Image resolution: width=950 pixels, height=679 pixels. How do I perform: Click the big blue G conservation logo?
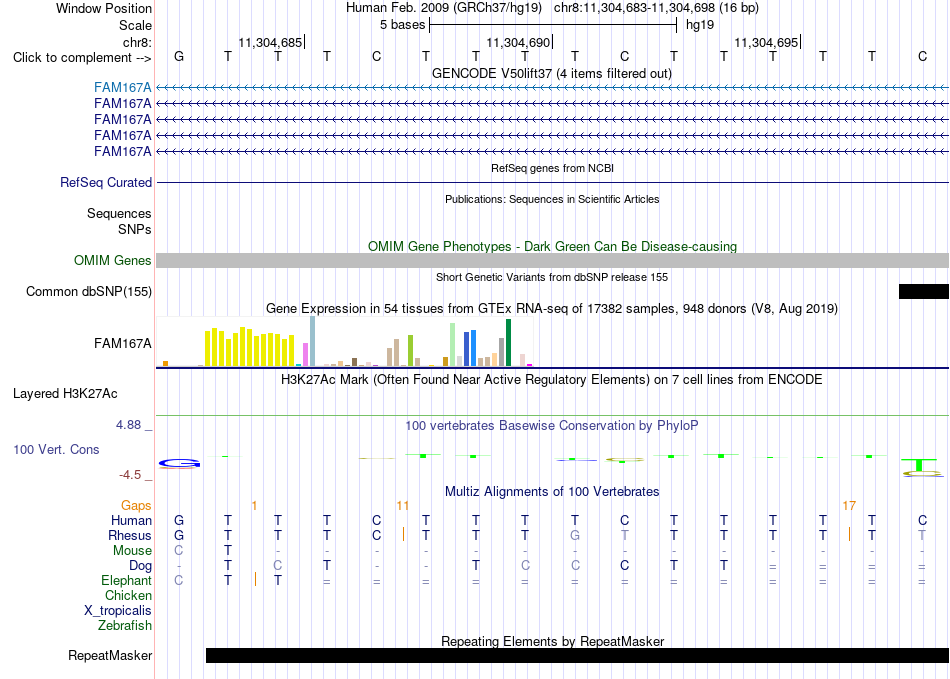(x=179, y=464)
